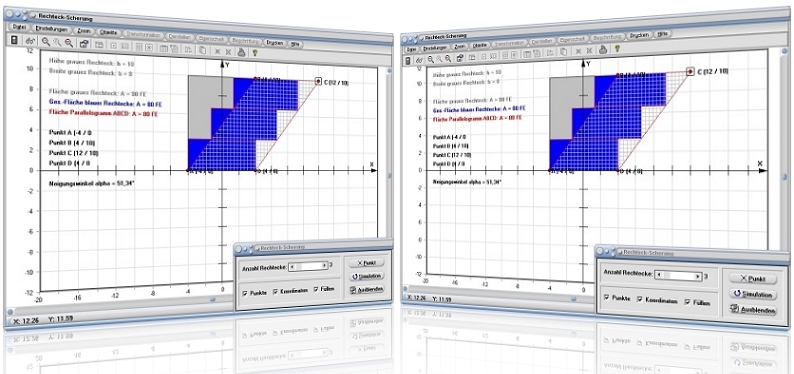Click the first red magnifier zoom icon, left window
794x374 pixels.
pos(46,41)
